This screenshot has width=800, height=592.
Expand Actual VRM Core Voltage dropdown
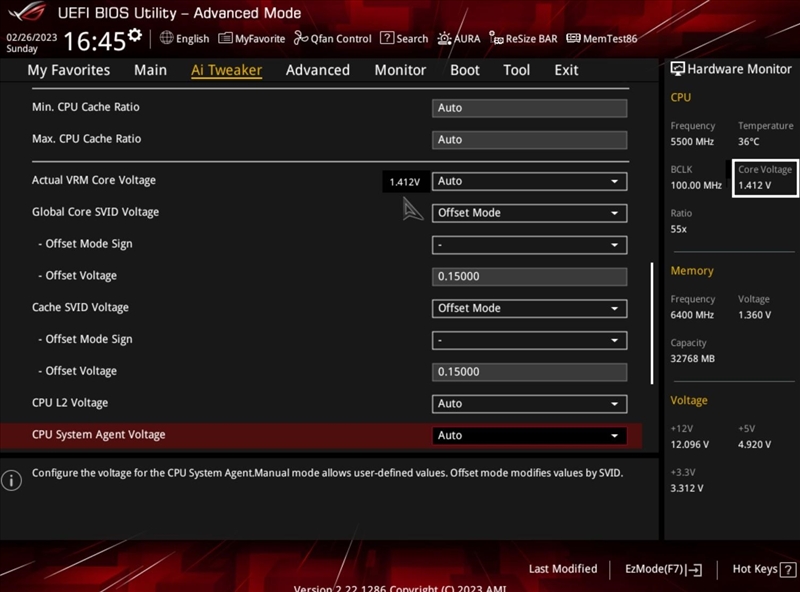click(530, 181)
